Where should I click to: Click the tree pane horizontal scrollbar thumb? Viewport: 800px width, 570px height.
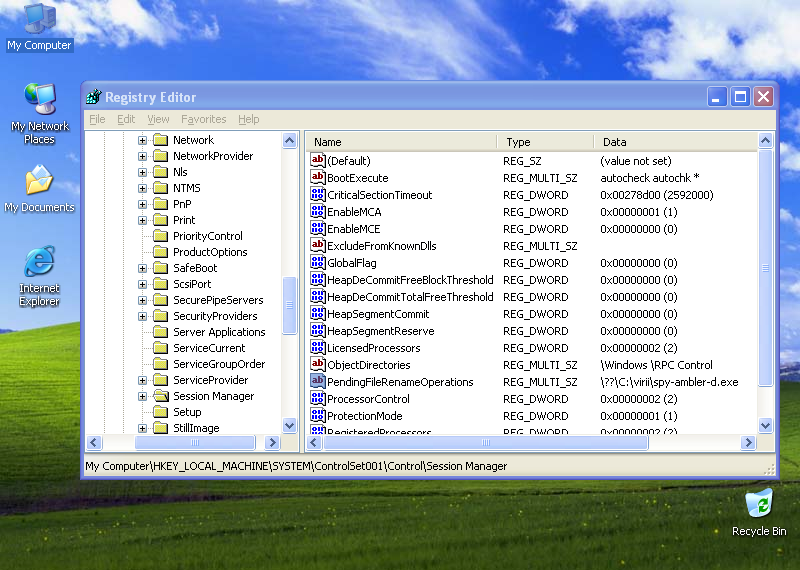[195, 442]
